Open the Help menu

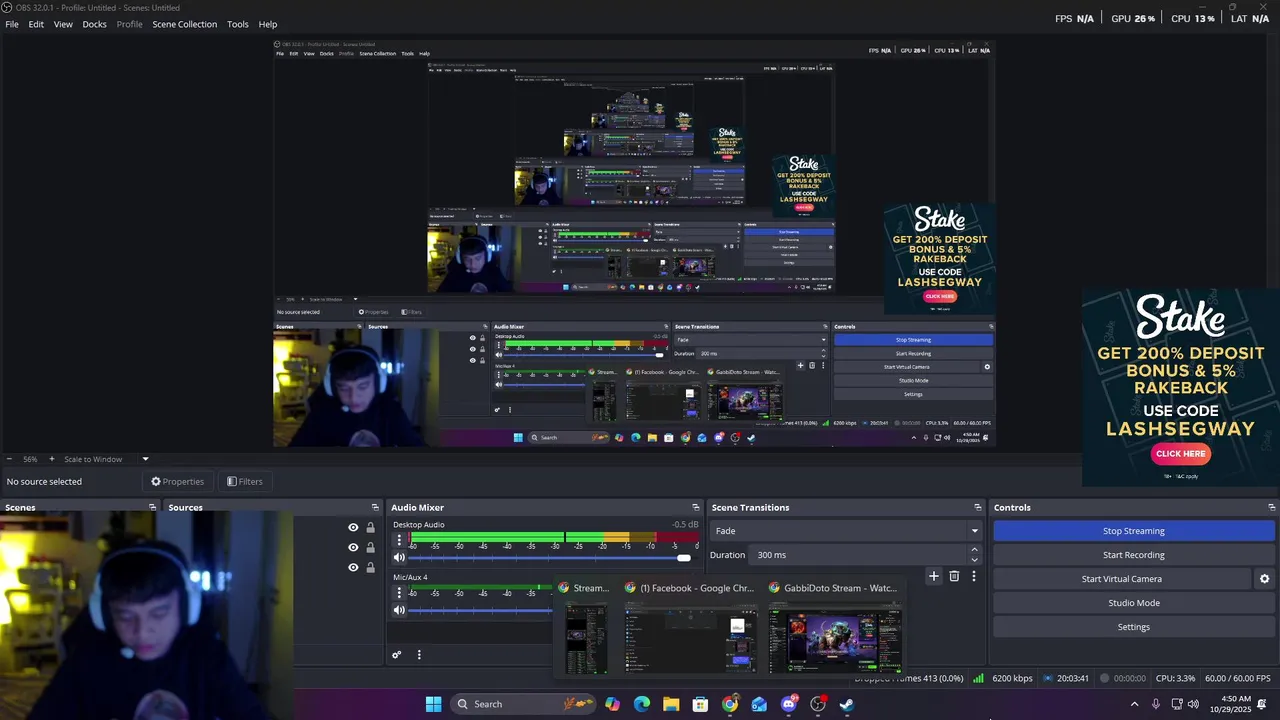(268, 24)
